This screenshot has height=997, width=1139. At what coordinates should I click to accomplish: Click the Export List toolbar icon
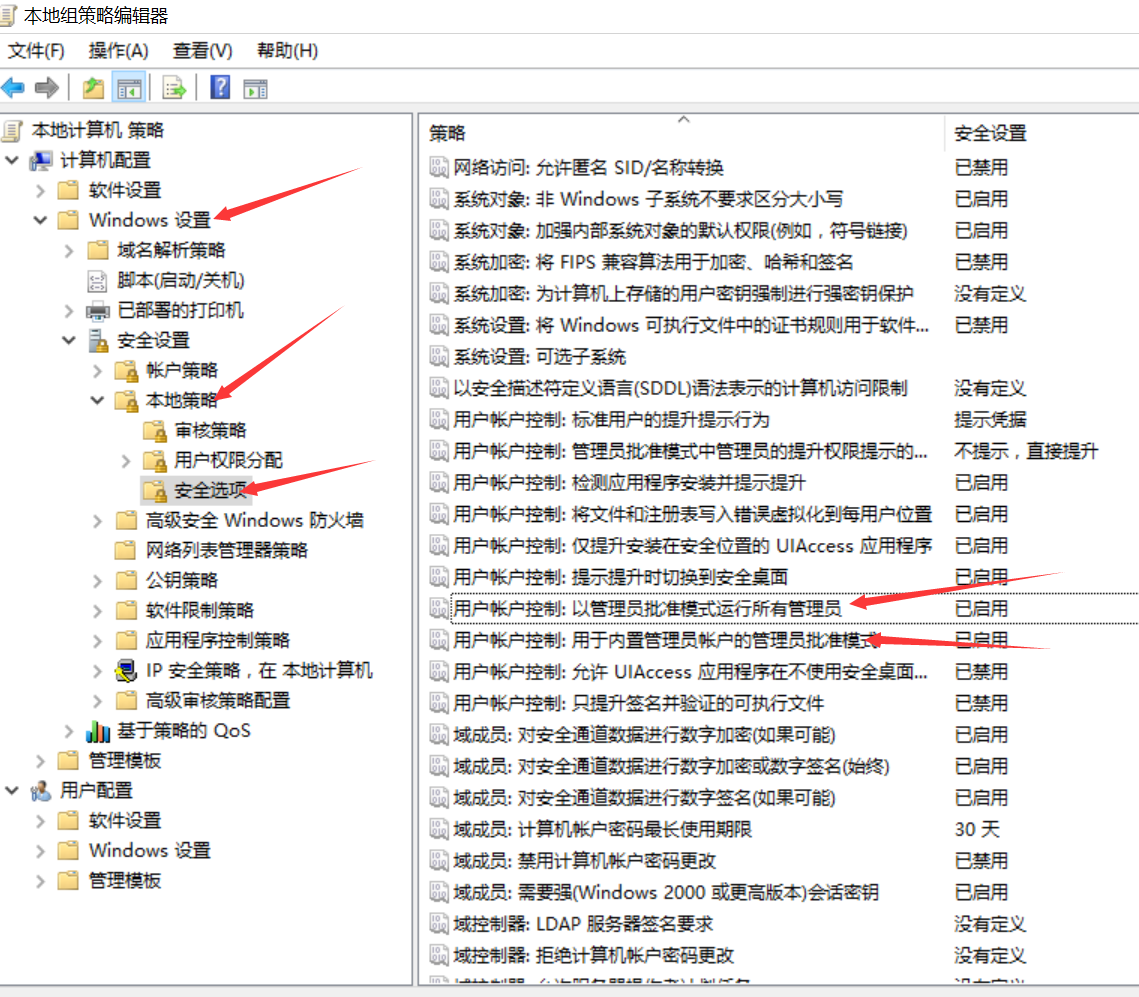point(175,88)
